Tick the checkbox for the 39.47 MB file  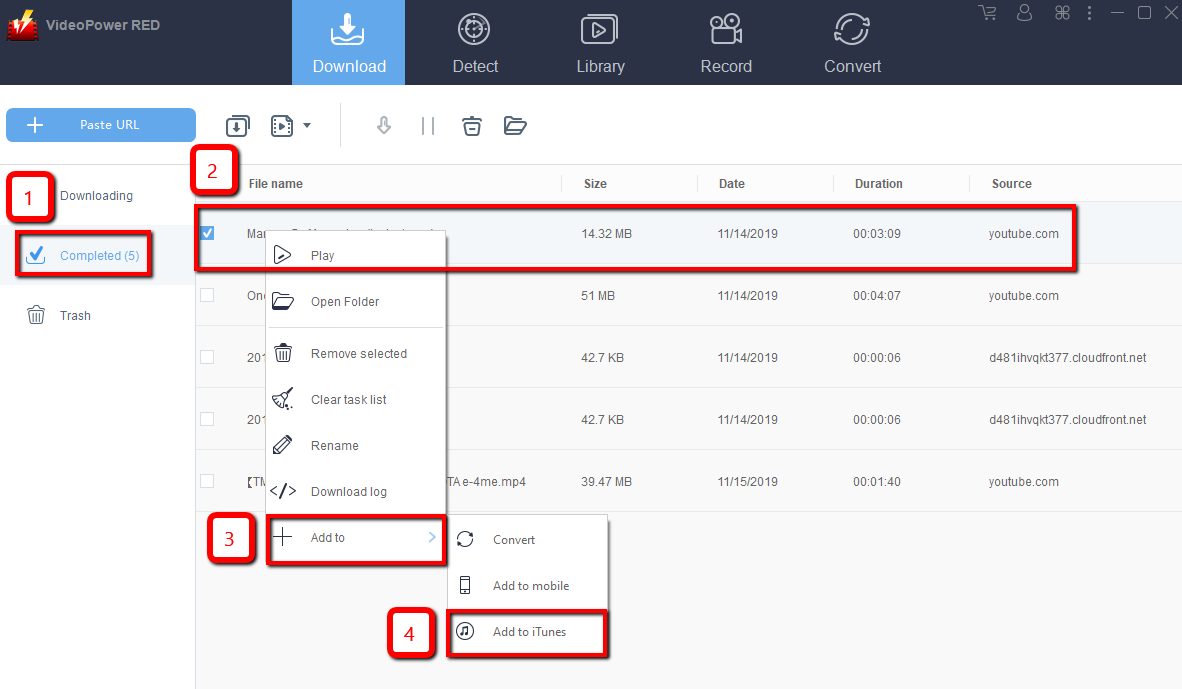coord(207,481)
